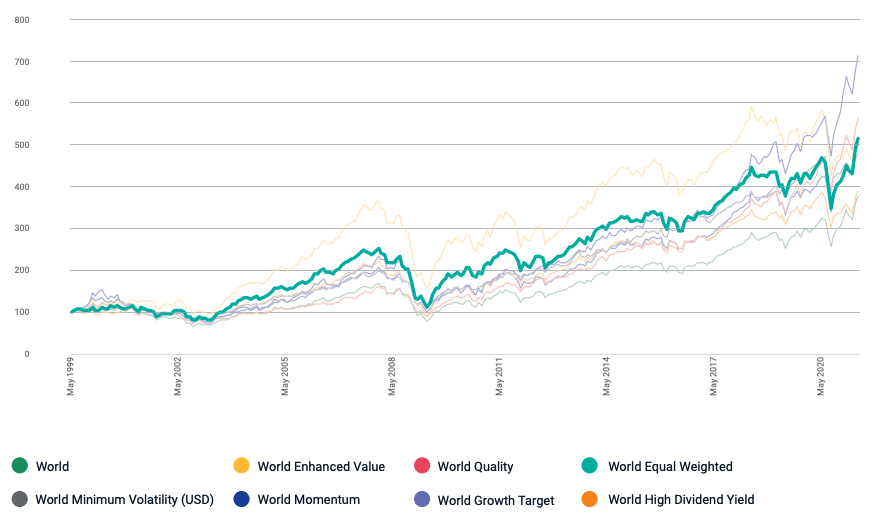Viewport: 873px width, 517px height.
Task: Toggle the World Momentum dark blue dot
Action: click(x=241, y=499)
